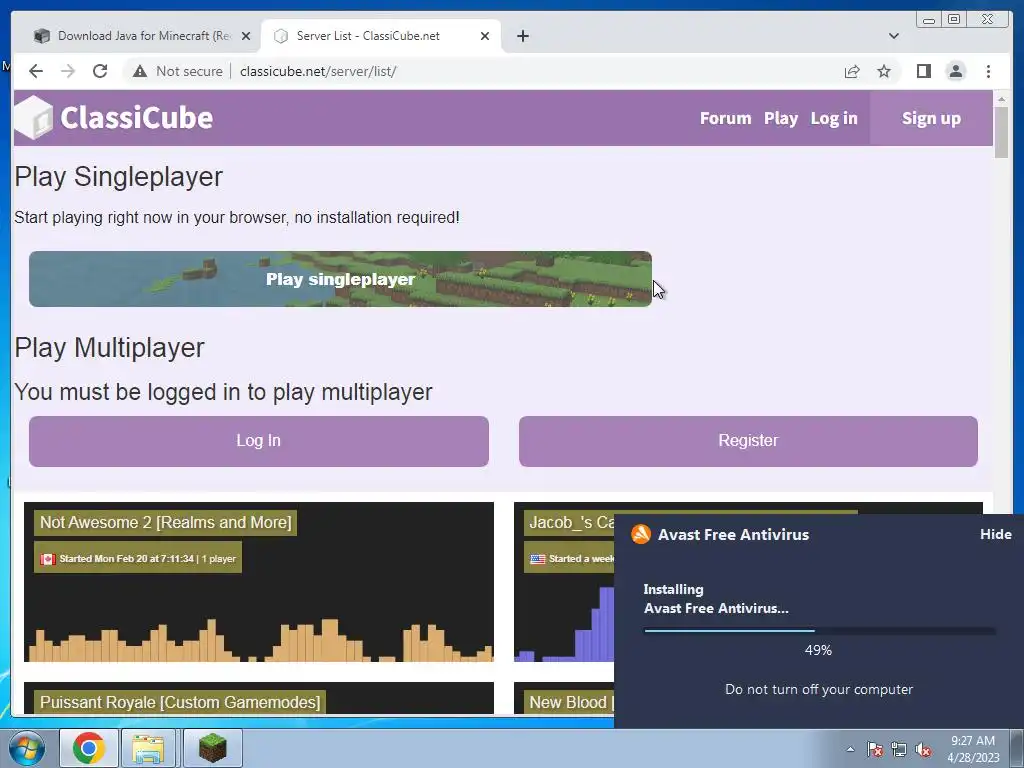Open the Chrome side panel icon
Screen dimensions: 1024x768
923,71
